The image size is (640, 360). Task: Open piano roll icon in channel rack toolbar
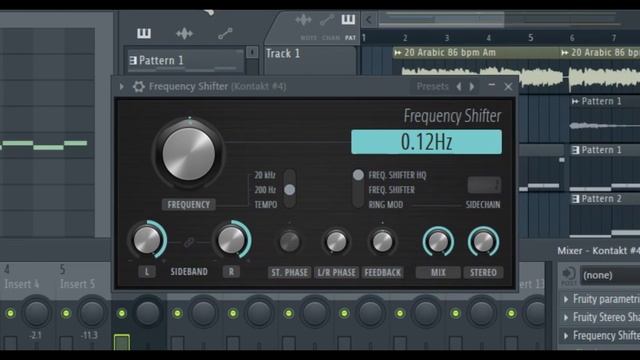click(144, 33)
